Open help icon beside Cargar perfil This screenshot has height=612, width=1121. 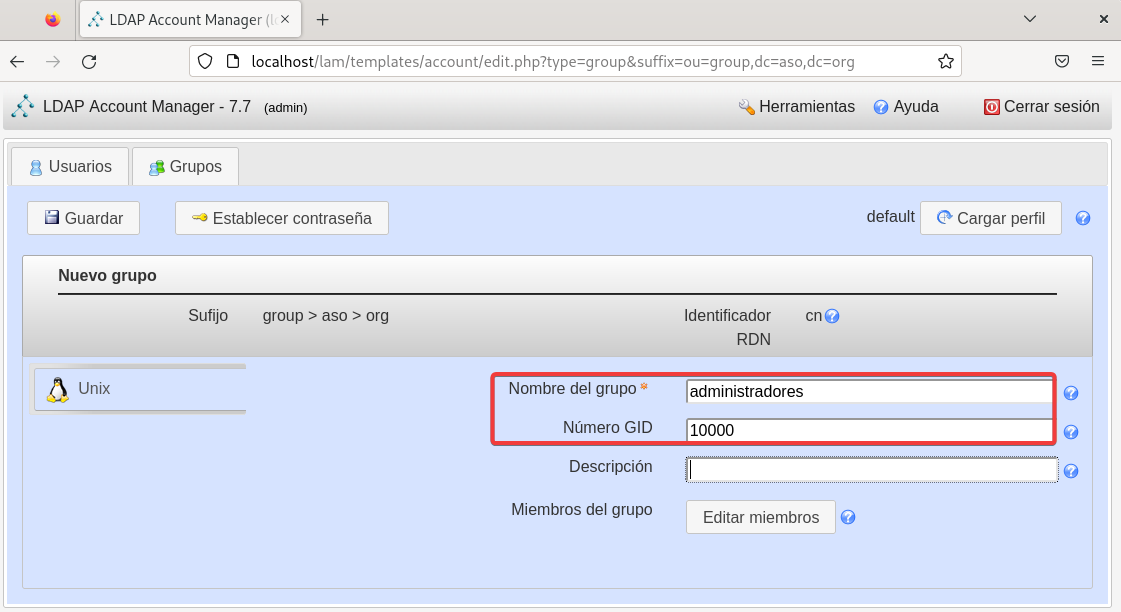point(1082,218)
